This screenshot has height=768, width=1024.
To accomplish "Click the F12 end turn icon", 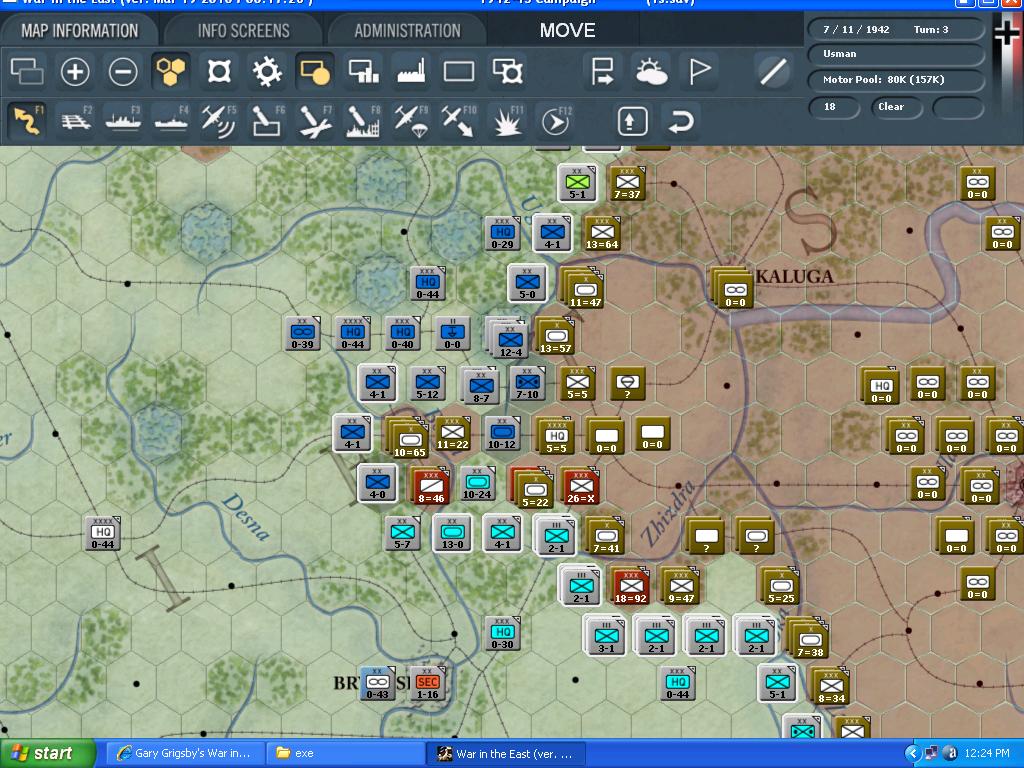I will 556,121.
